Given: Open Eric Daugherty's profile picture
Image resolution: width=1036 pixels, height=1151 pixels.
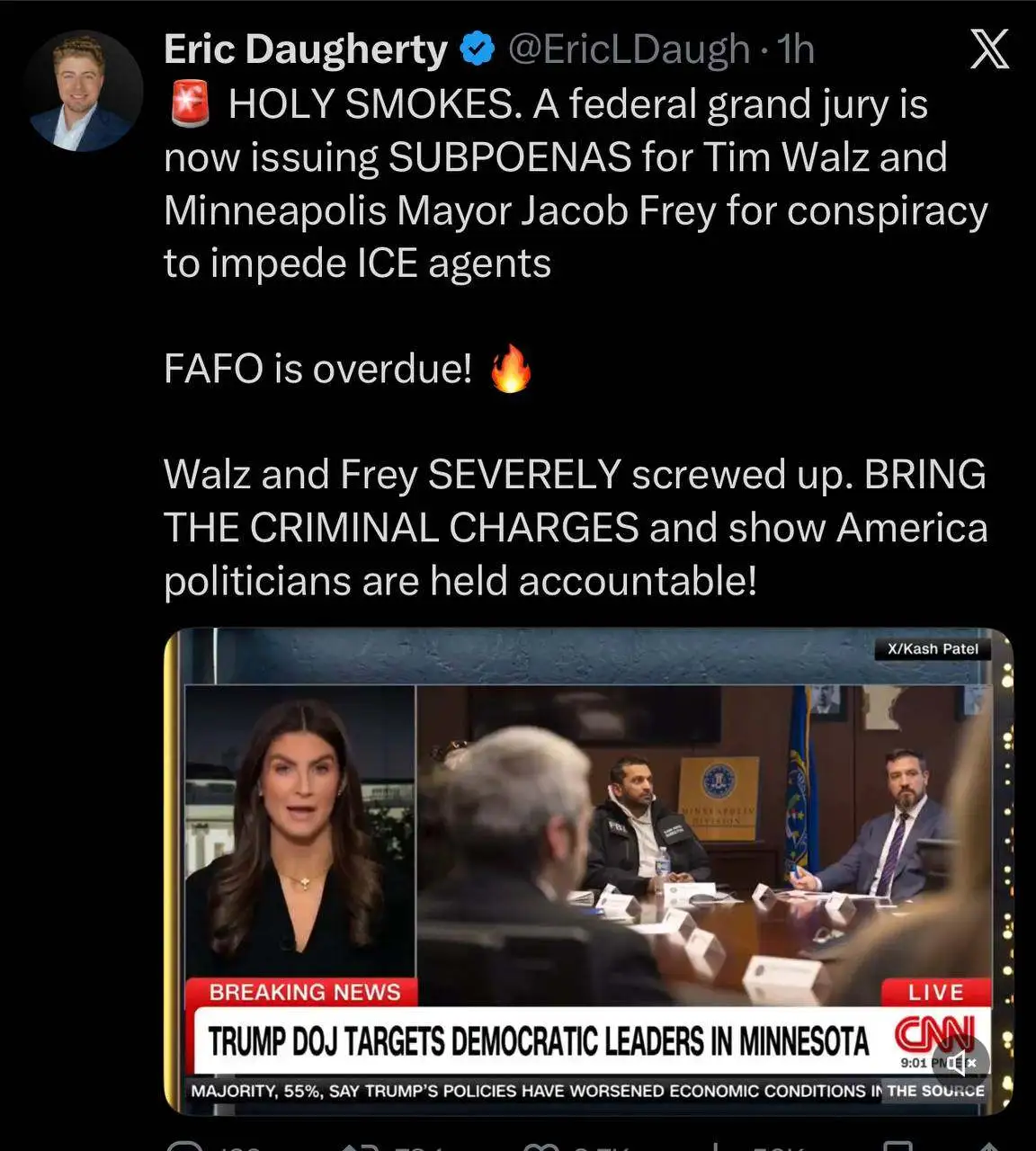Looking at the screenshot, I should pyautogui.click(x=84, y=92).
